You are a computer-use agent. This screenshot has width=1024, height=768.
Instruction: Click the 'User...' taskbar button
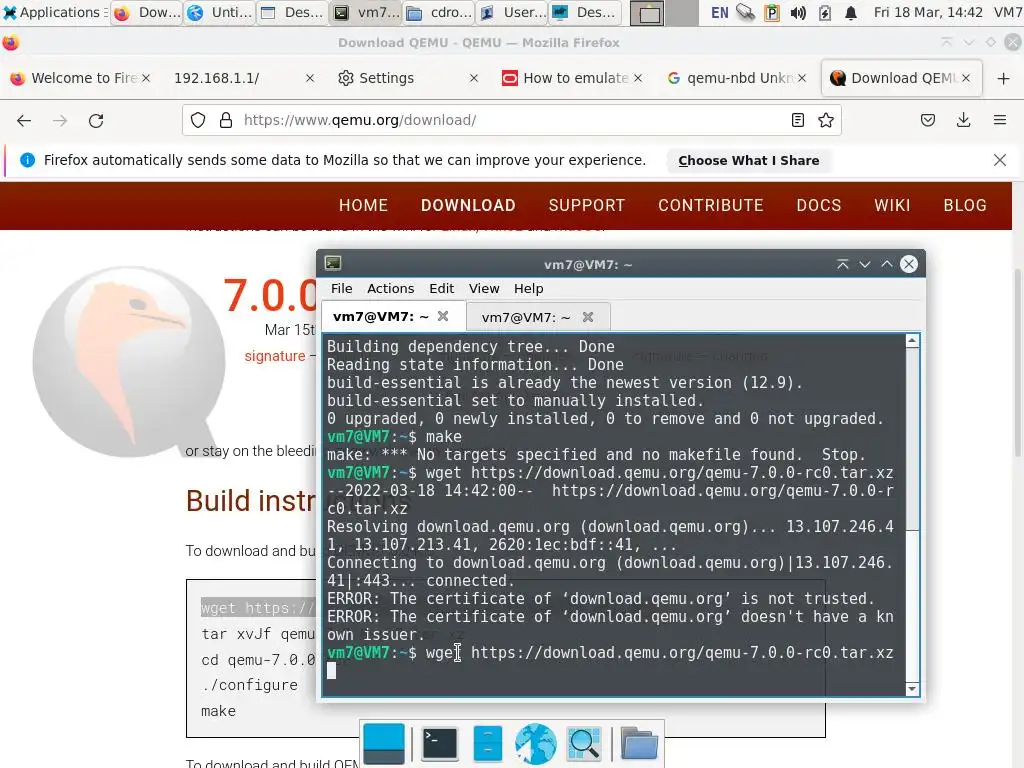click(512, 12)
